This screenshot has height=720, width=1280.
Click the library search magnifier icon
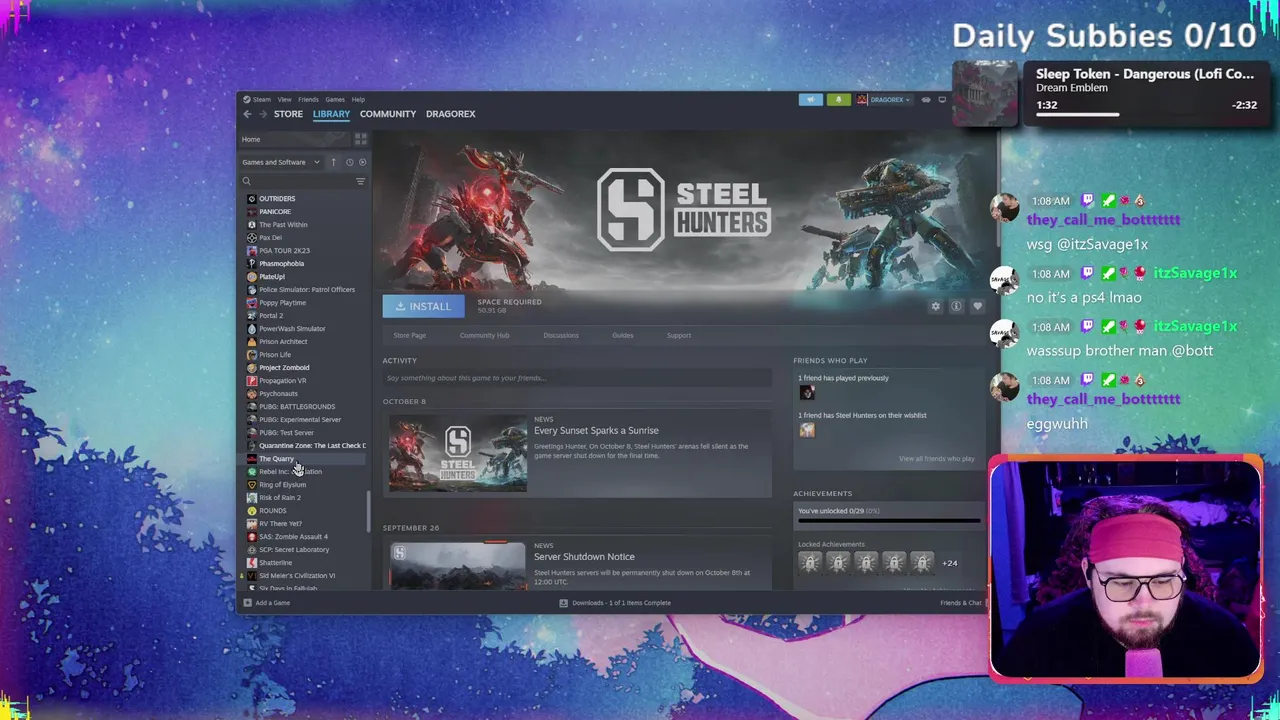(x=246, y=181)
